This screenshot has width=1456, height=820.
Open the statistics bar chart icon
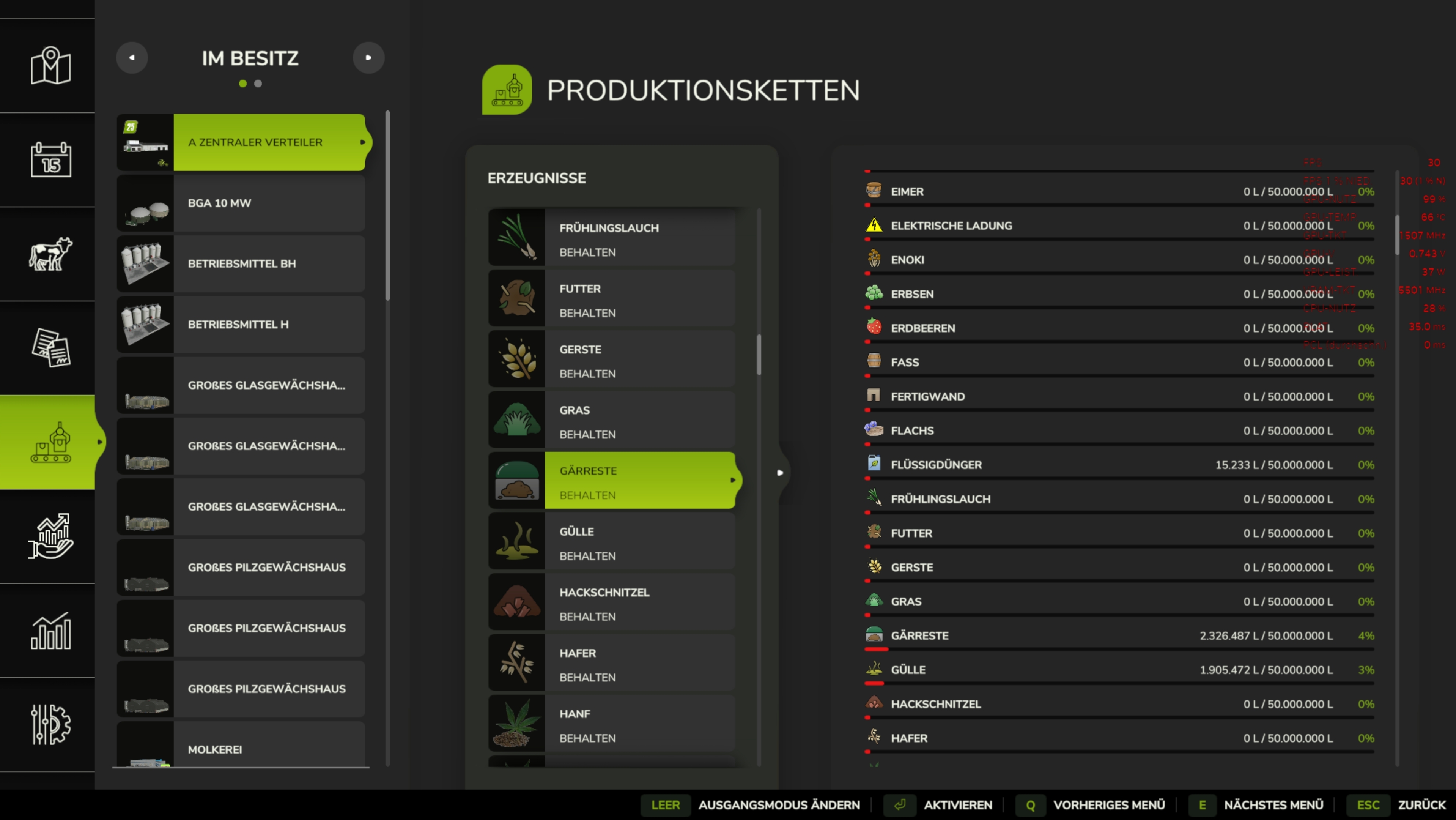(50, 630)
